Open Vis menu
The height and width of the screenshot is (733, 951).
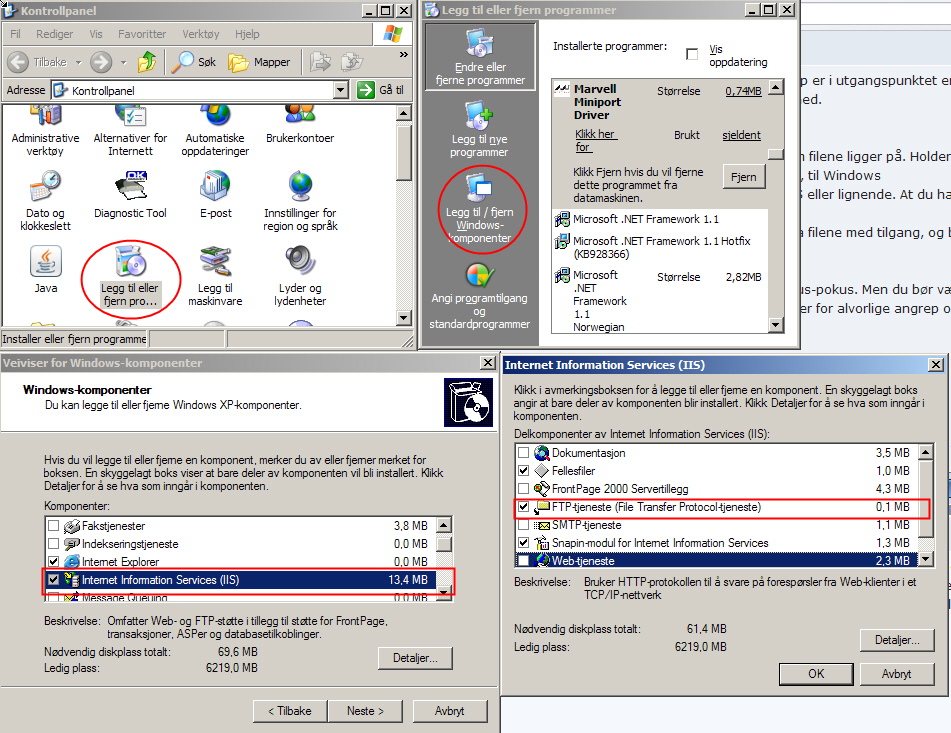[x=96, y=34]
